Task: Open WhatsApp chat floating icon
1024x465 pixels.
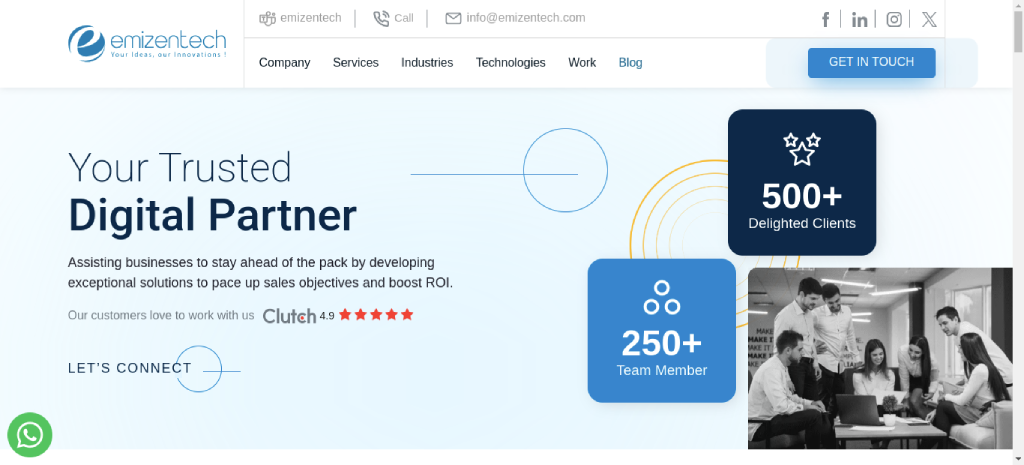Action: pos(30,435)
